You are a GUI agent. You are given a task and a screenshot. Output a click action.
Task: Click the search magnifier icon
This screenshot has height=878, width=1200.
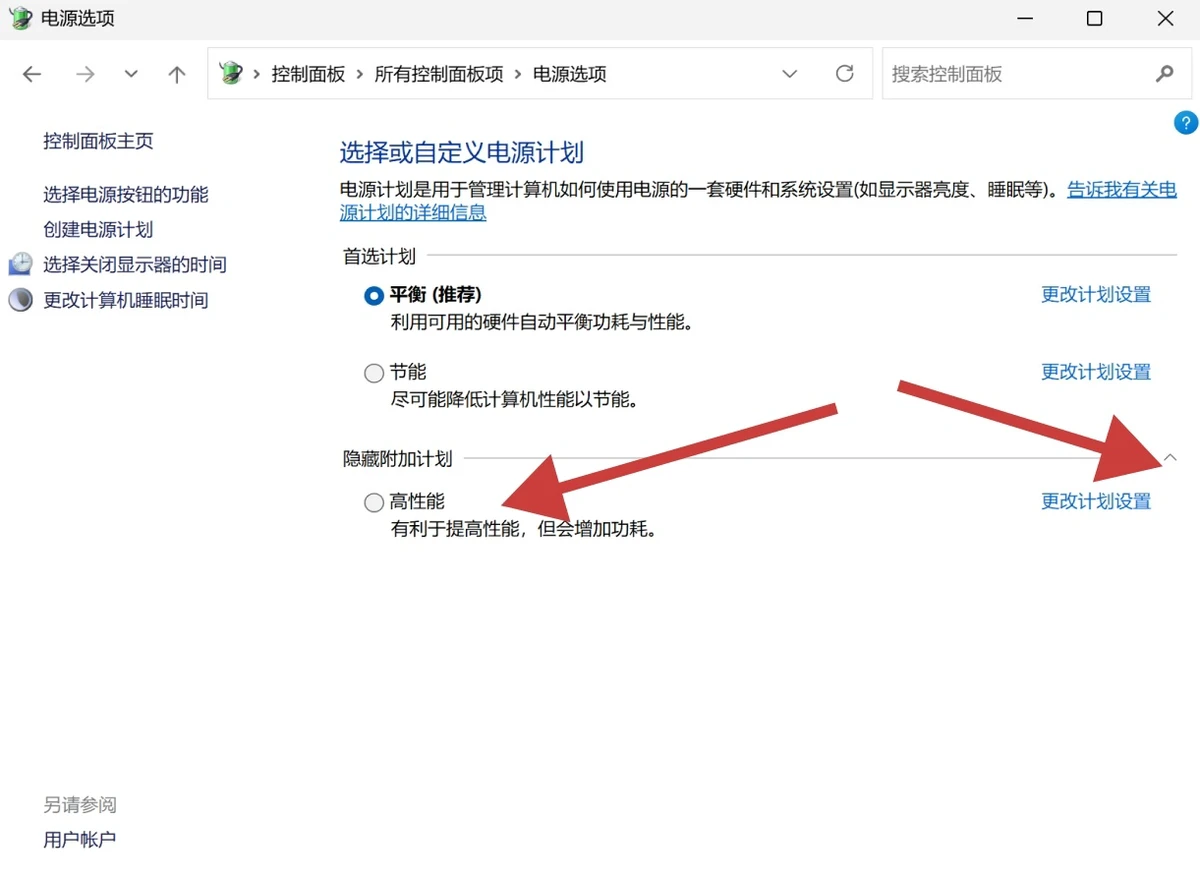tap(1164, 74)
